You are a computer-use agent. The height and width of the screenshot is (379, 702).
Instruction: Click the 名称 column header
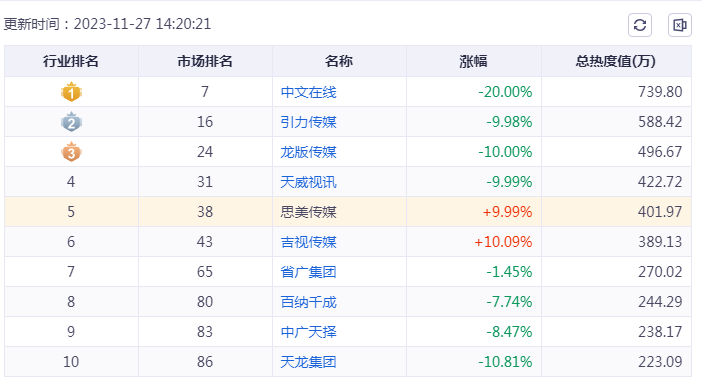coord(339,61)
